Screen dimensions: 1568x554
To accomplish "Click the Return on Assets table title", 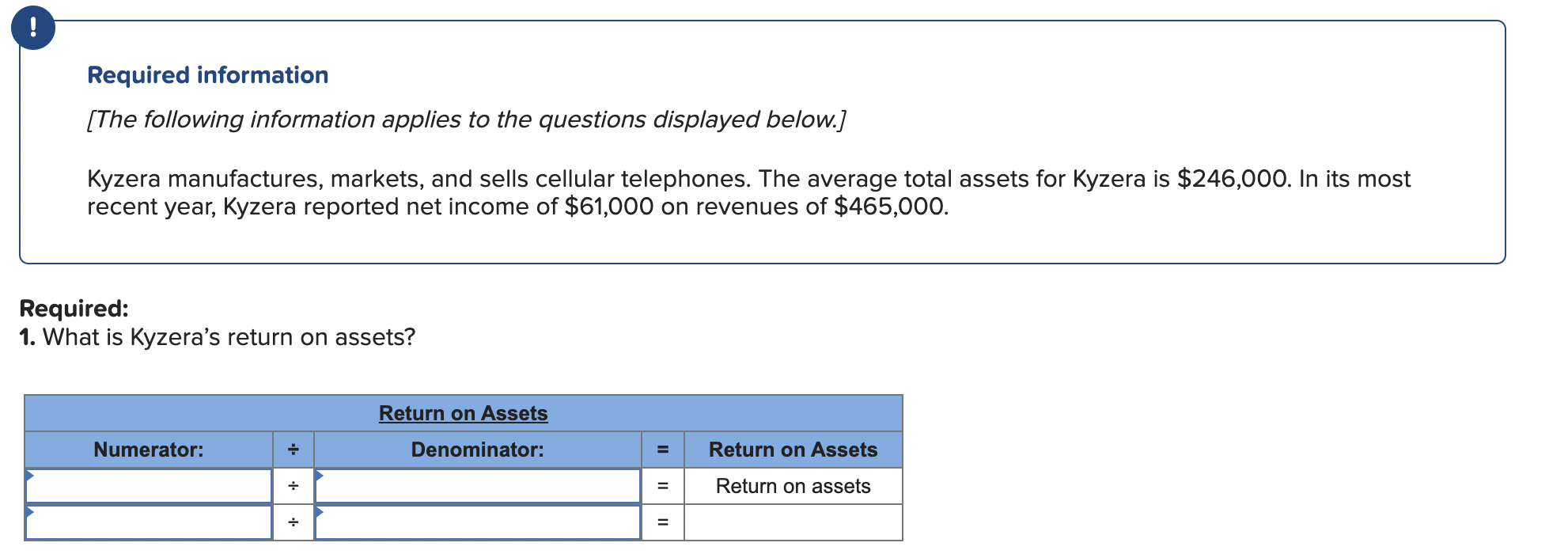I will 464,412.
